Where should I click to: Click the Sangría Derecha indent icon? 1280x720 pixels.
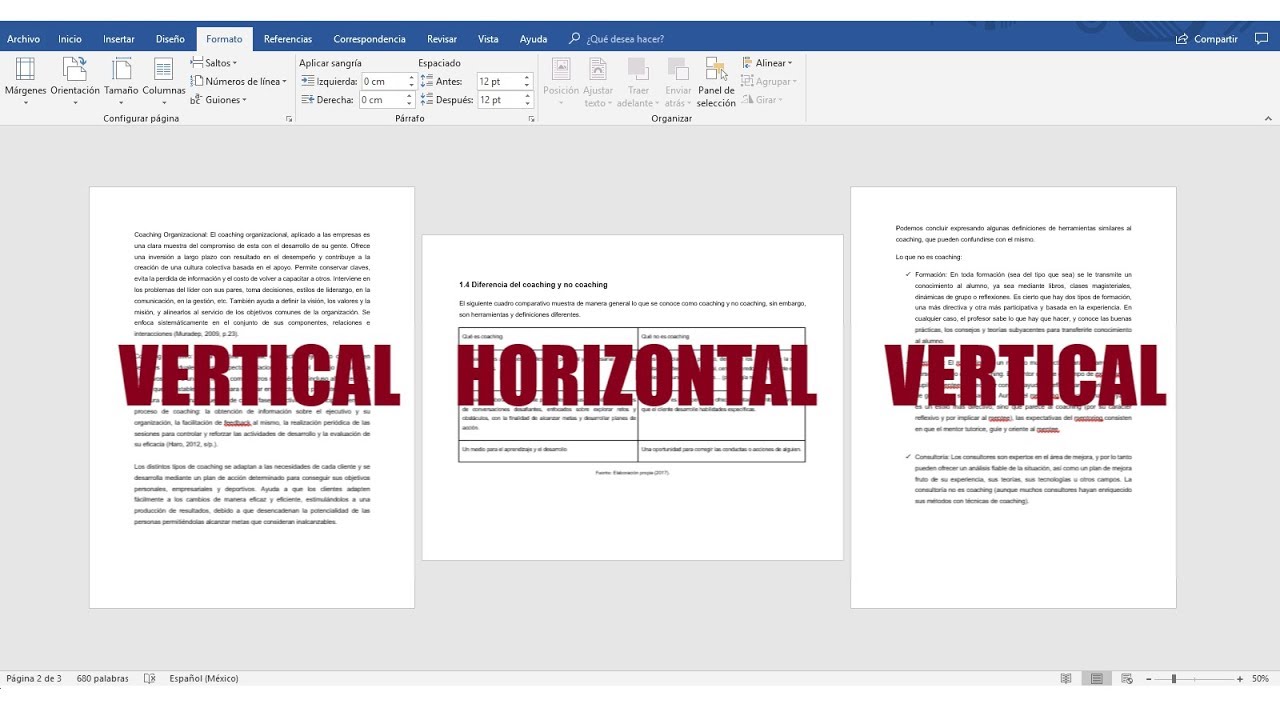coord(308,100)
